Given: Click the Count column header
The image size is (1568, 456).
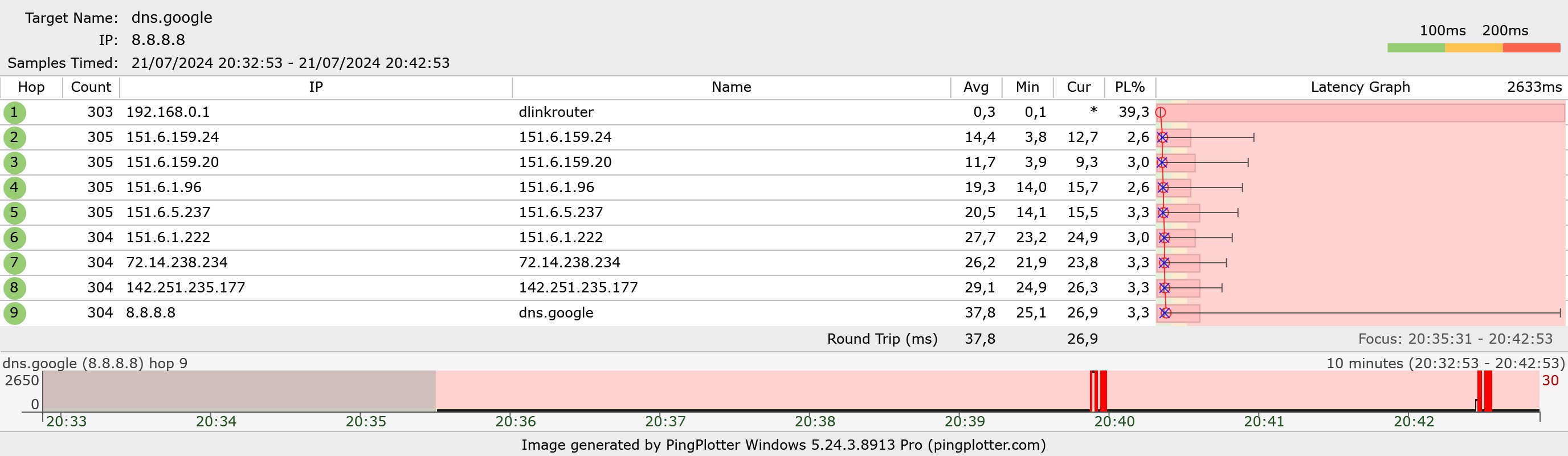Looking at the screenshot, I should click(x=91, y=87).
